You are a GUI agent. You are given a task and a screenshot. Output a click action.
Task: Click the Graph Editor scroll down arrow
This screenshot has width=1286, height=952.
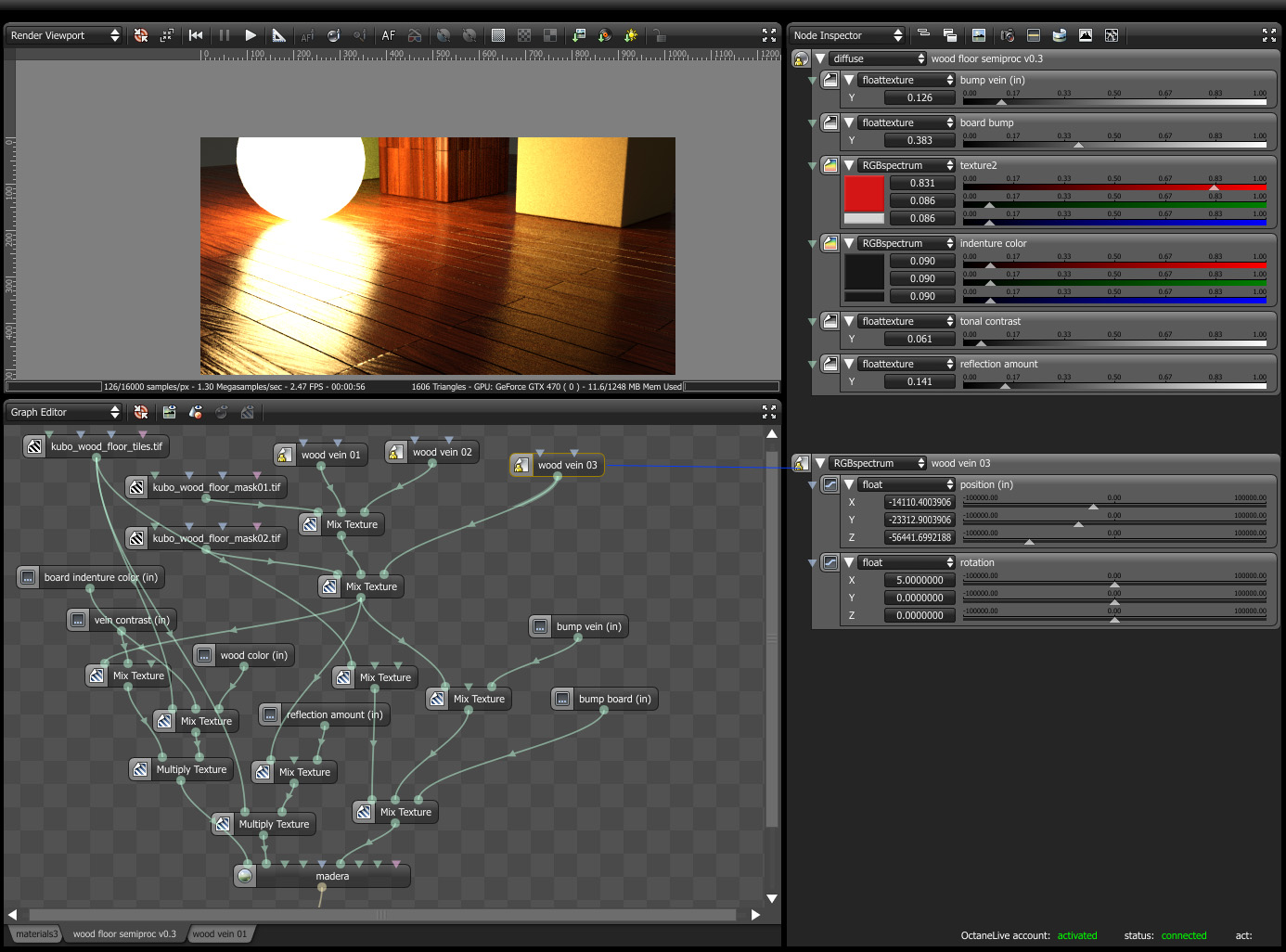(x=772, y=898)
